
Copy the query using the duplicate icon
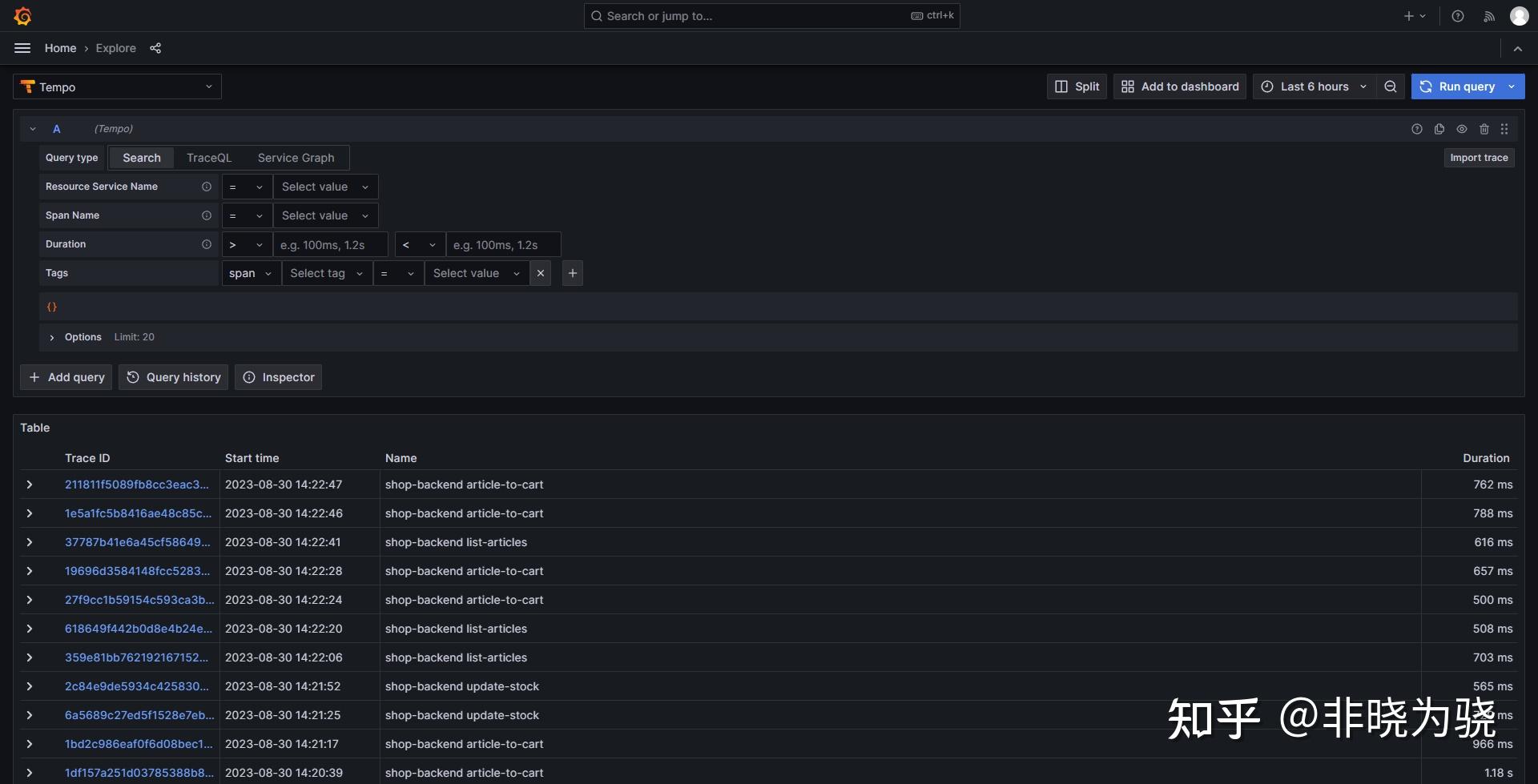[x=1439, y=129]
